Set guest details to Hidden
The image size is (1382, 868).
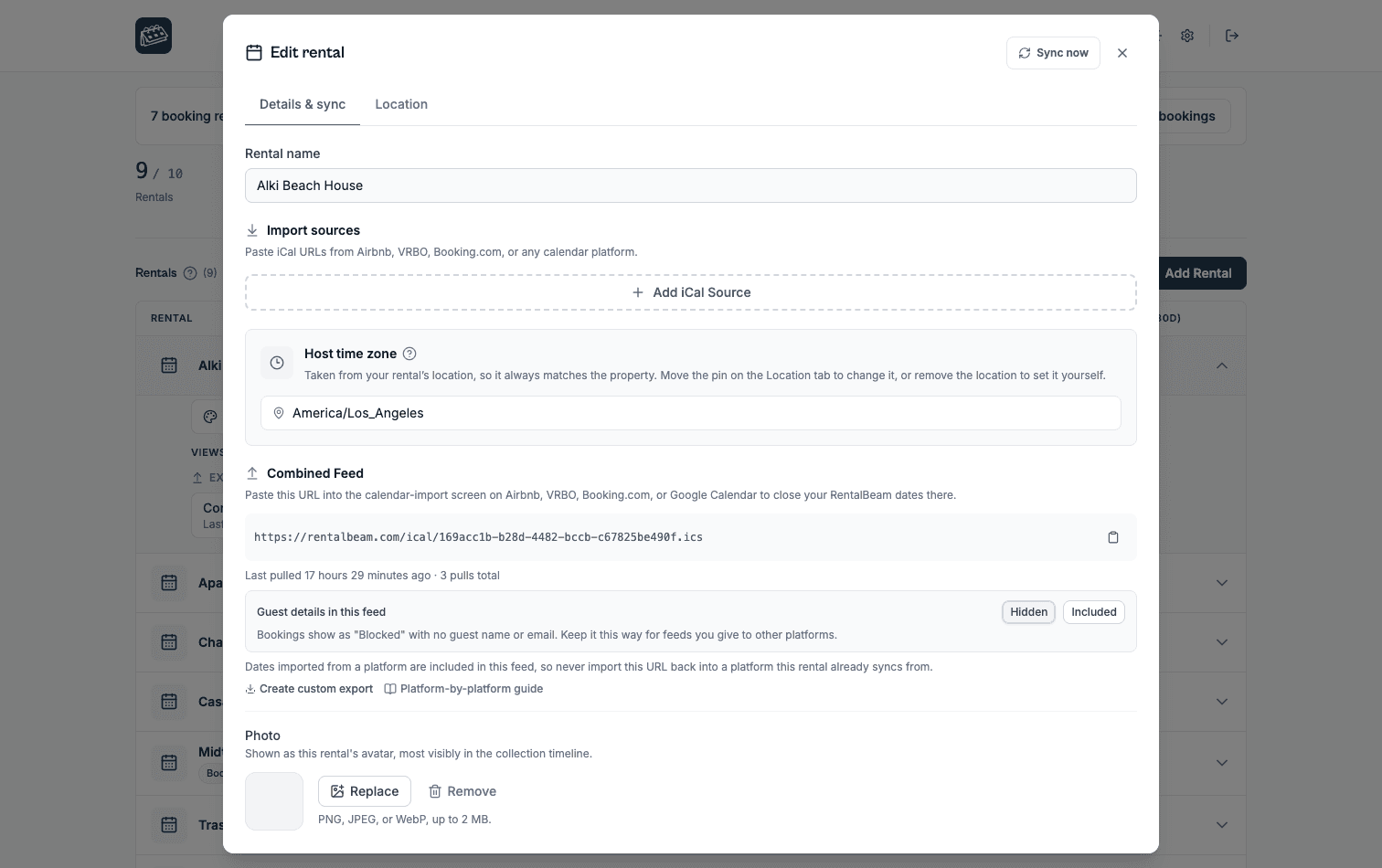(1028, 612)
